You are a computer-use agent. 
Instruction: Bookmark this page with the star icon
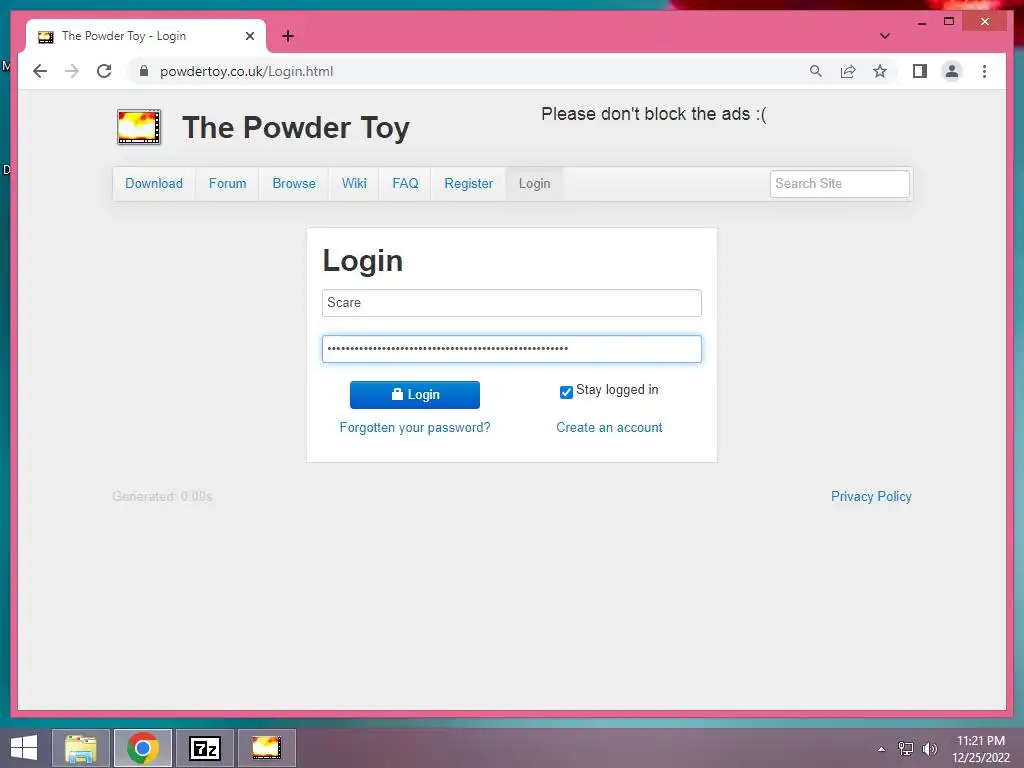coord(880,71)
